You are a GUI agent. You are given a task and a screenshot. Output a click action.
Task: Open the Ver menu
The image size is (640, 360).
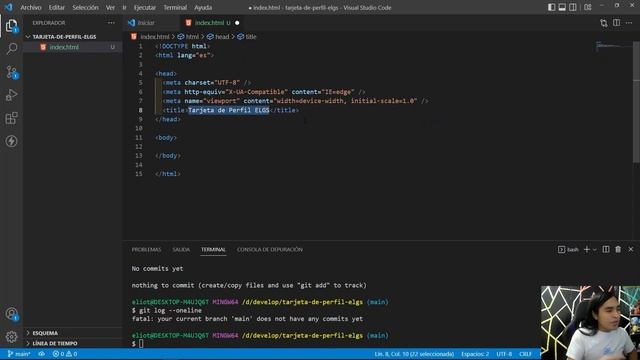pyautogui.click(x=110, y=7)
